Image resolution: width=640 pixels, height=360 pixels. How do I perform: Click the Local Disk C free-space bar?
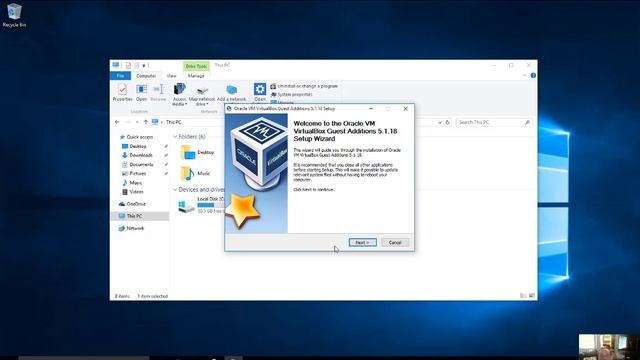click(x=211, y=205)
